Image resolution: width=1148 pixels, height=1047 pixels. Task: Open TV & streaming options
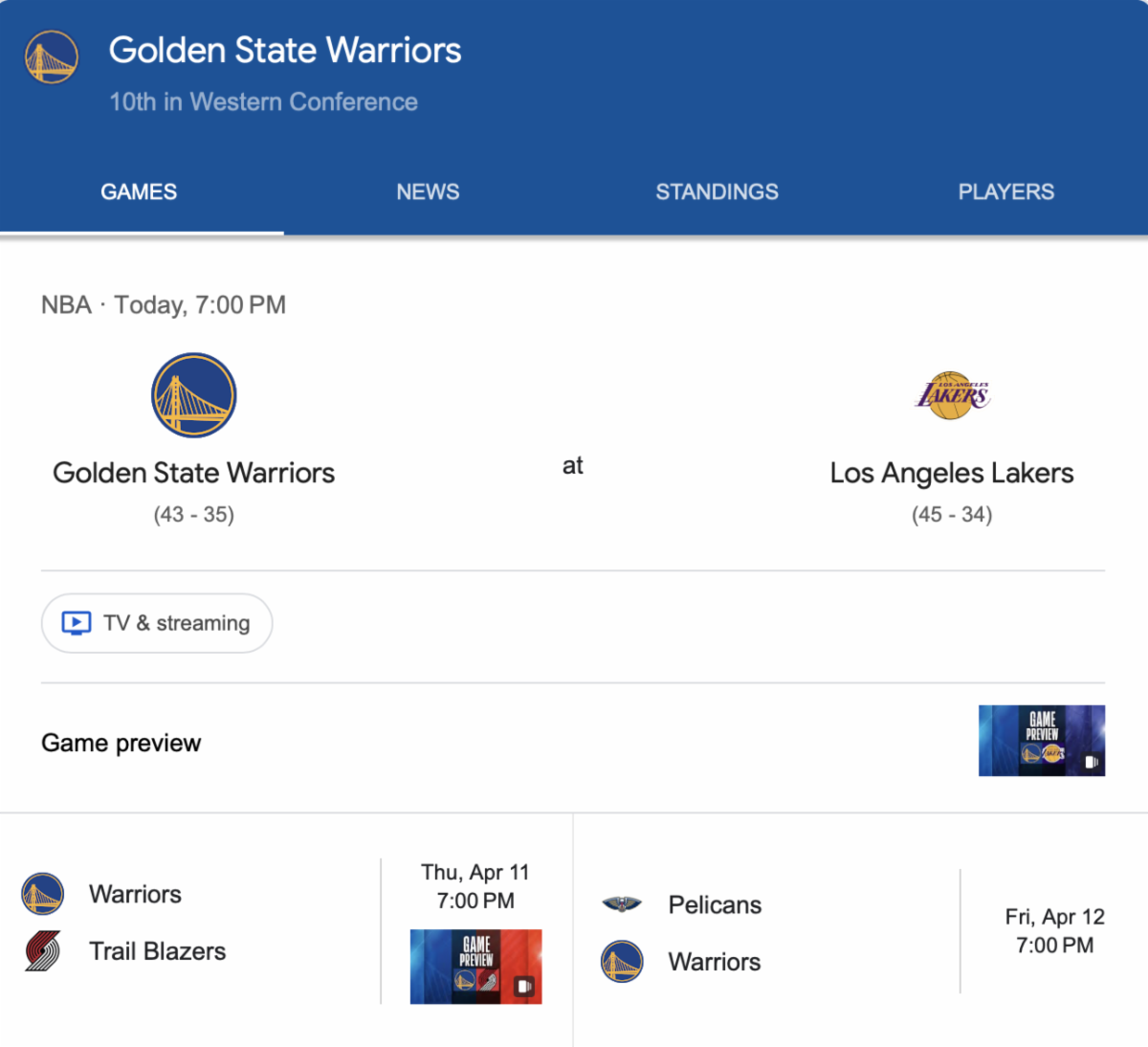157,623
